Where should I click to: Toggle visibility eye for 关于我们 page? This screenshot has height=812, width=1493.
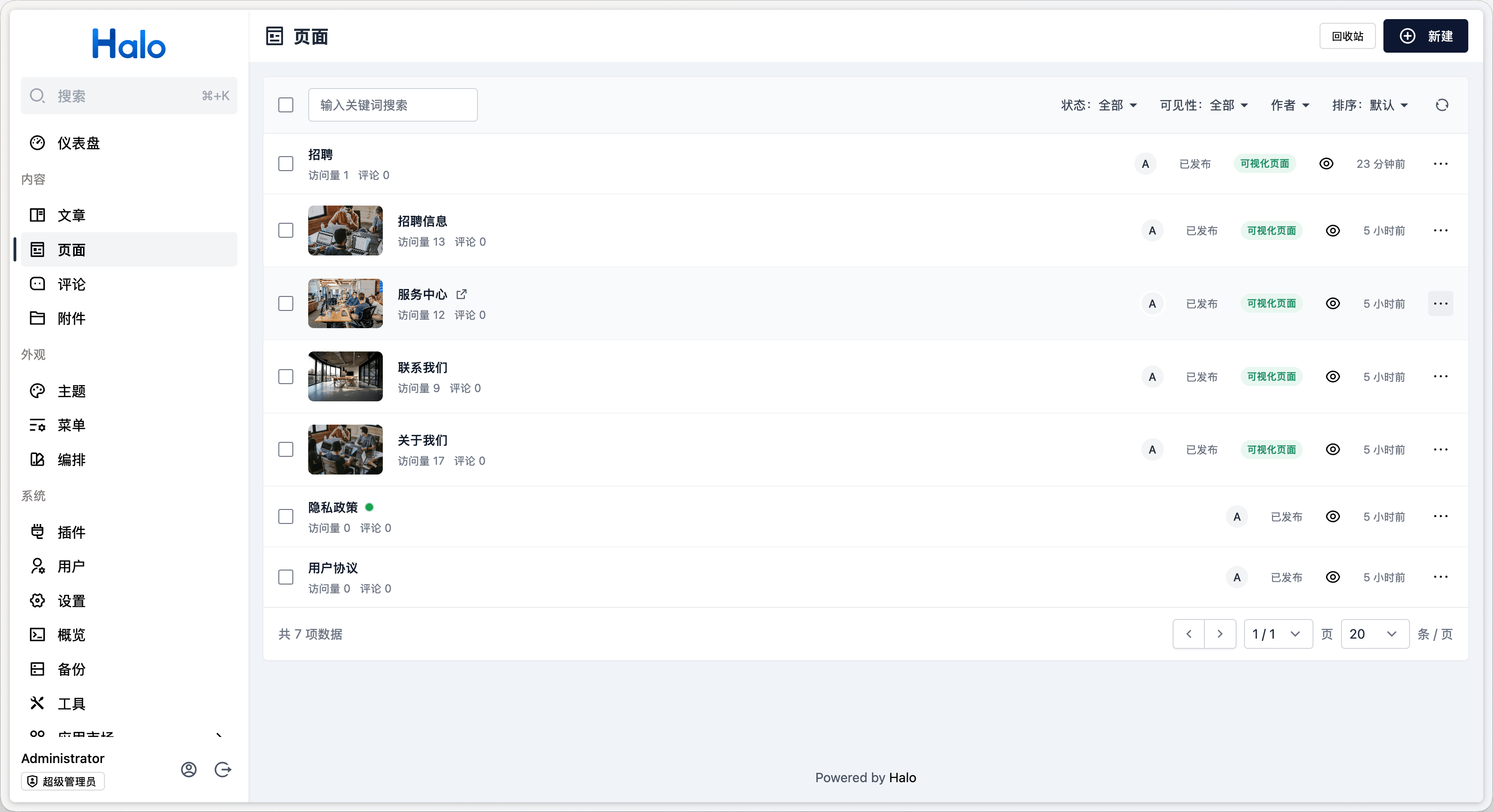point(1333,450)
